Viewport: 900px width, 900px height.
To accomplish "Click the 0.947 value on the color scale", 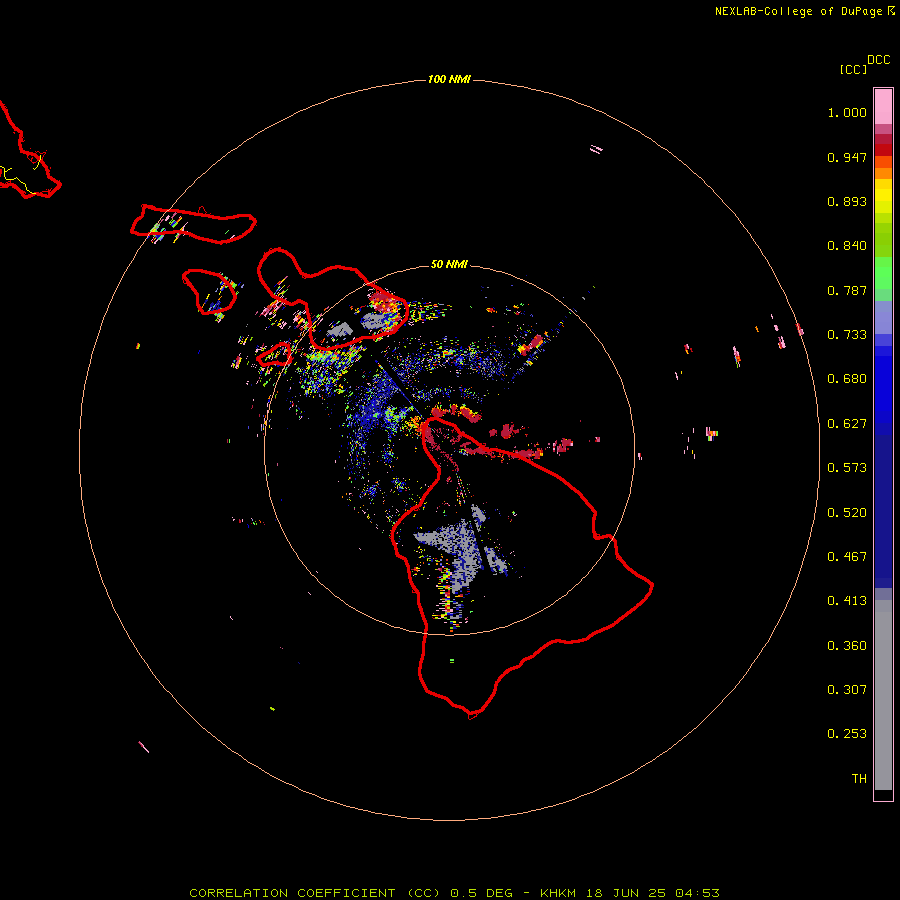I will (x=847, y=157).
